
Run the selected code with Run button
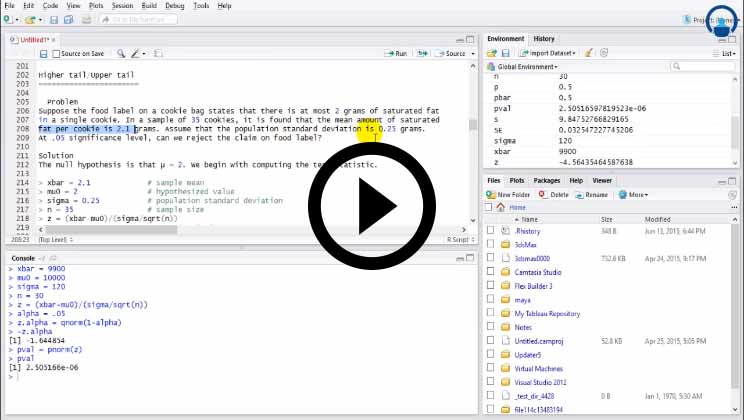coord(396,53)
